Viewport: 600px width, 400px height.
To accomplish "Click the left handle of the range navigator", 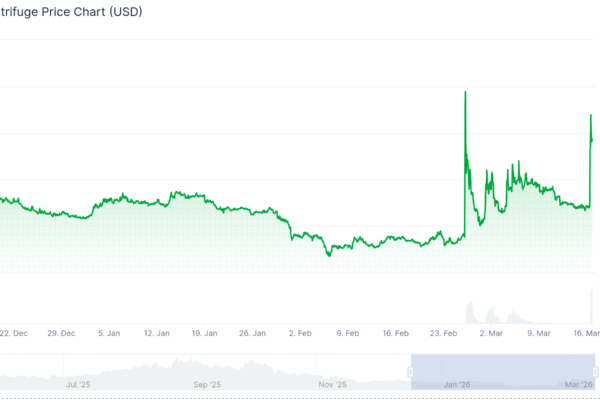I will (410, 372).
